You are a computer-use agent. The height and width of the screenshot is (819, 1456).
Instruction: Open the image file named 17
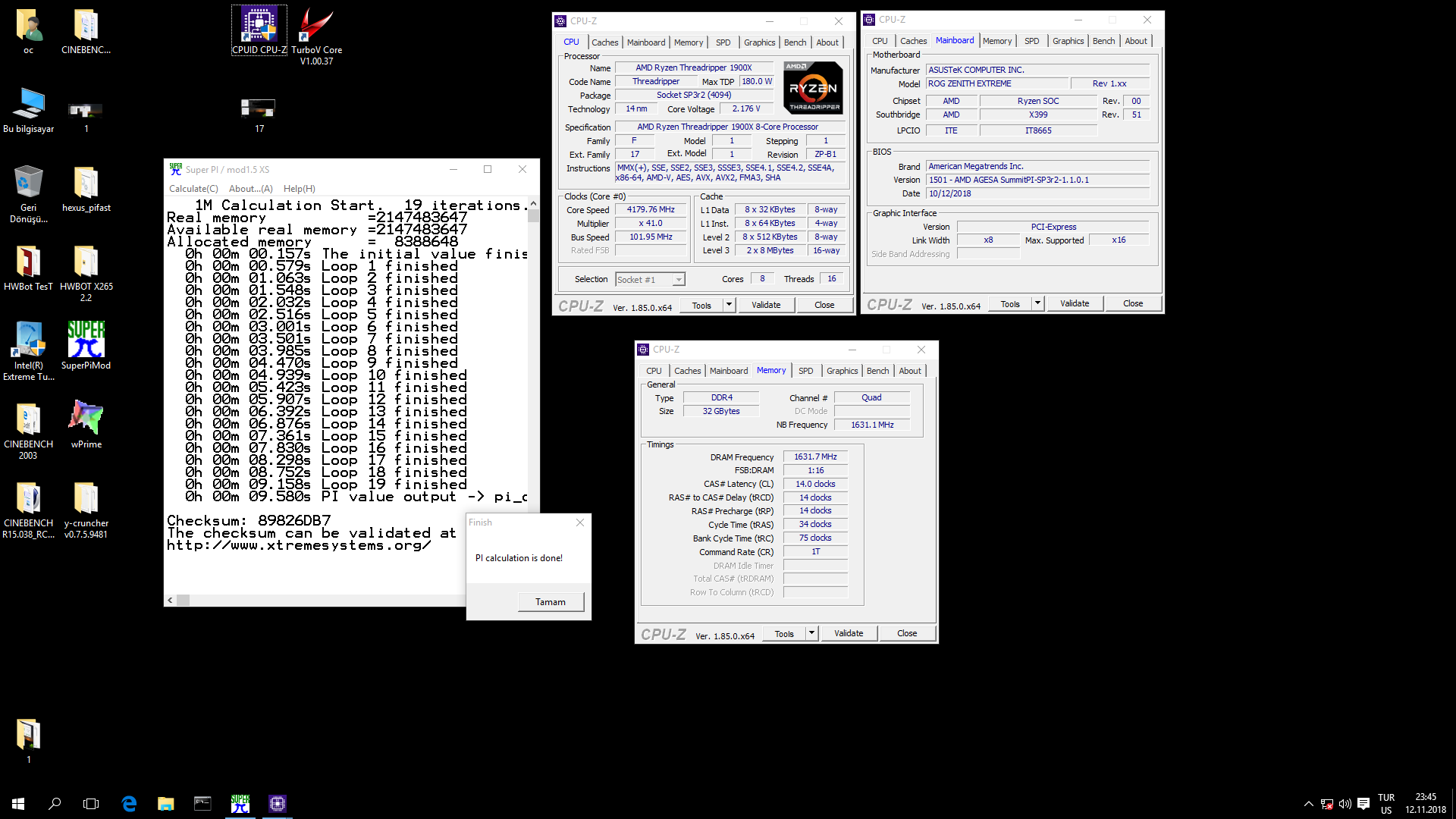[259, 115]
